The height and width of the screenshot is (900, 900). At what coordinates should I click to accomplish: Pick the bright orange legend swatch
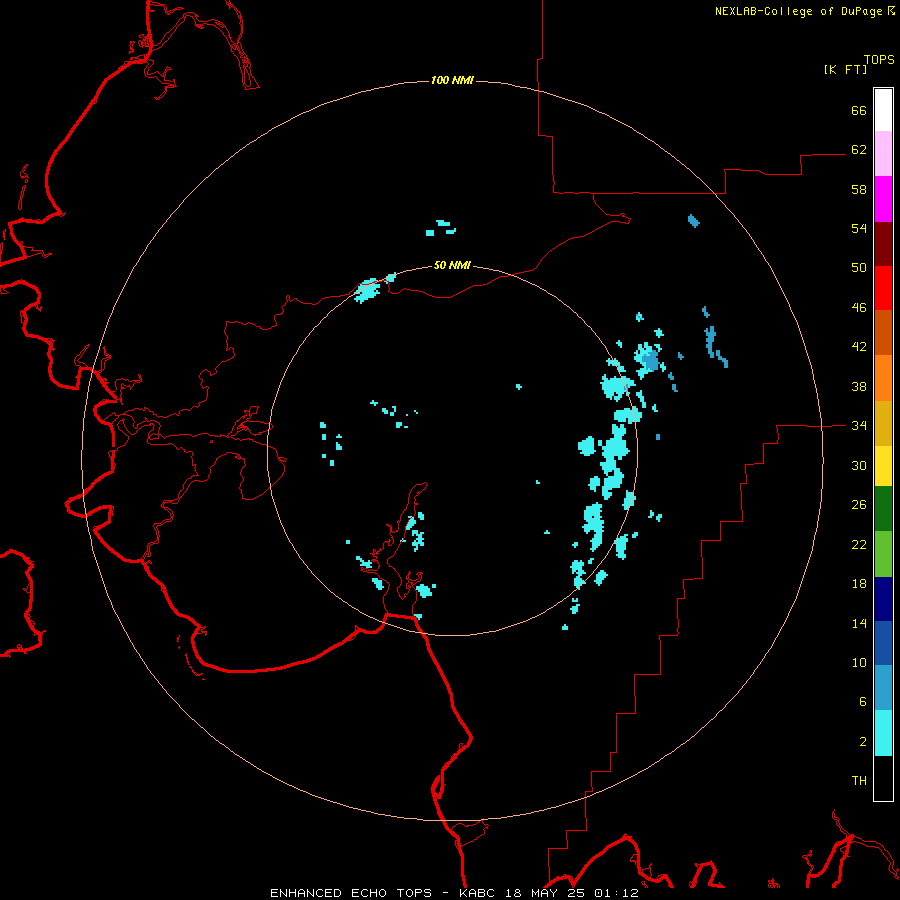883,378
